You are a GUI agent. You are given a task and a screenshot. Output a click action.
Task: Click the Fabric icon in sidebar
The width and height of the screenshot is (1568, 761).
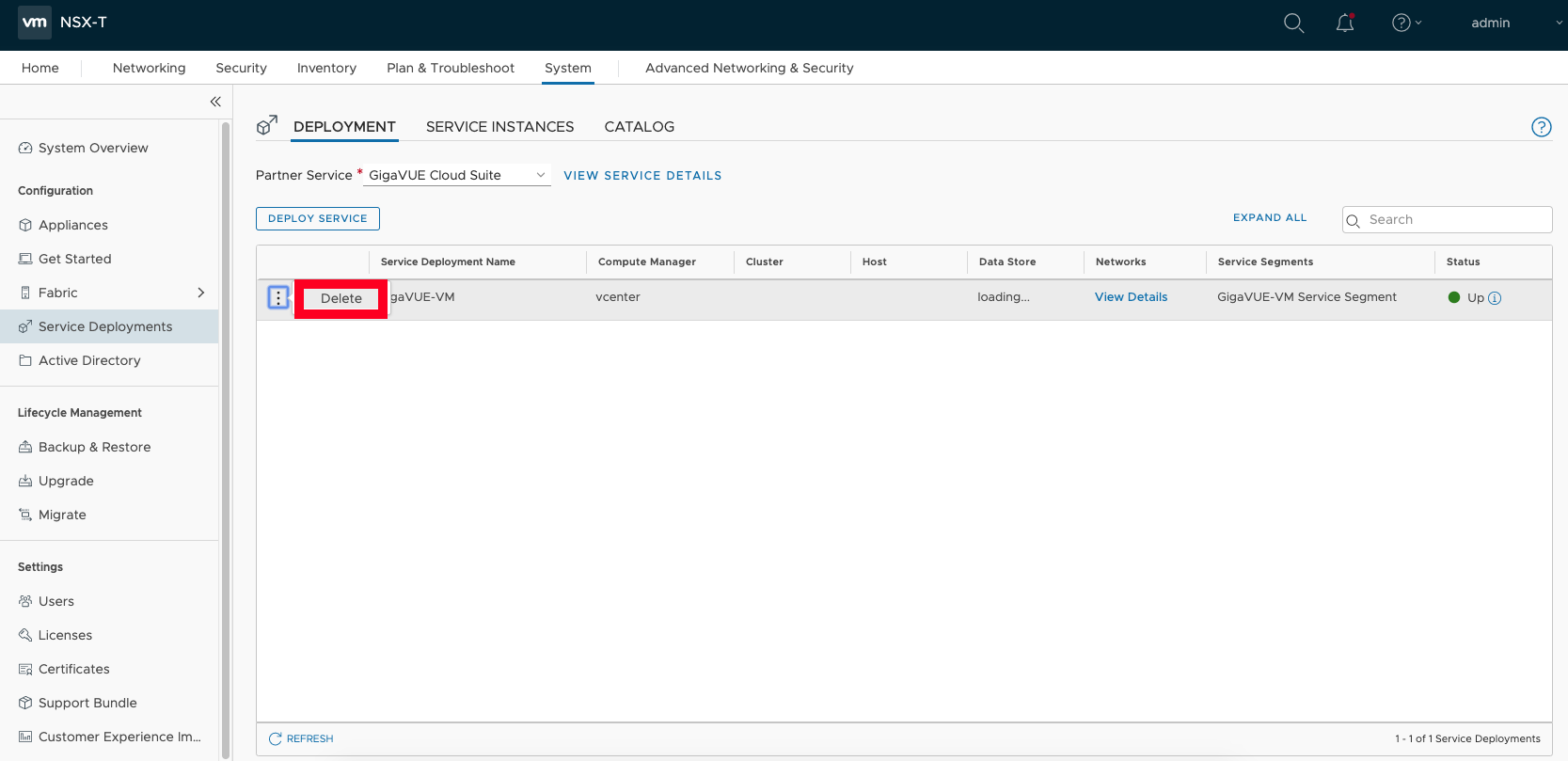tap(25, 293)
